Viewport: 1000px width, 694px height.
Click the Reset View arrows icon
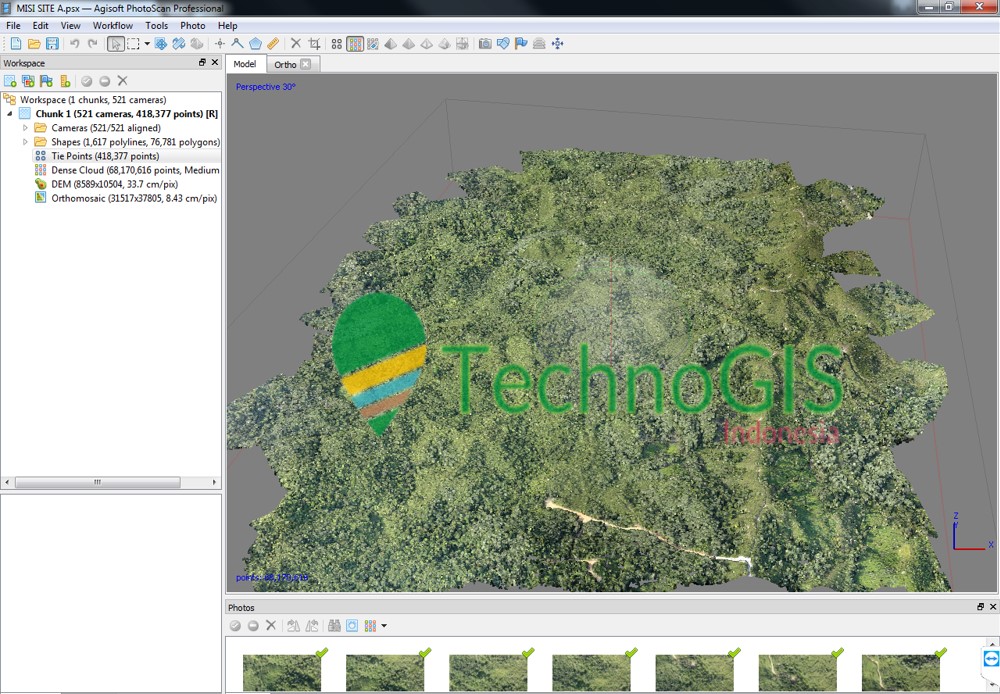557,43
